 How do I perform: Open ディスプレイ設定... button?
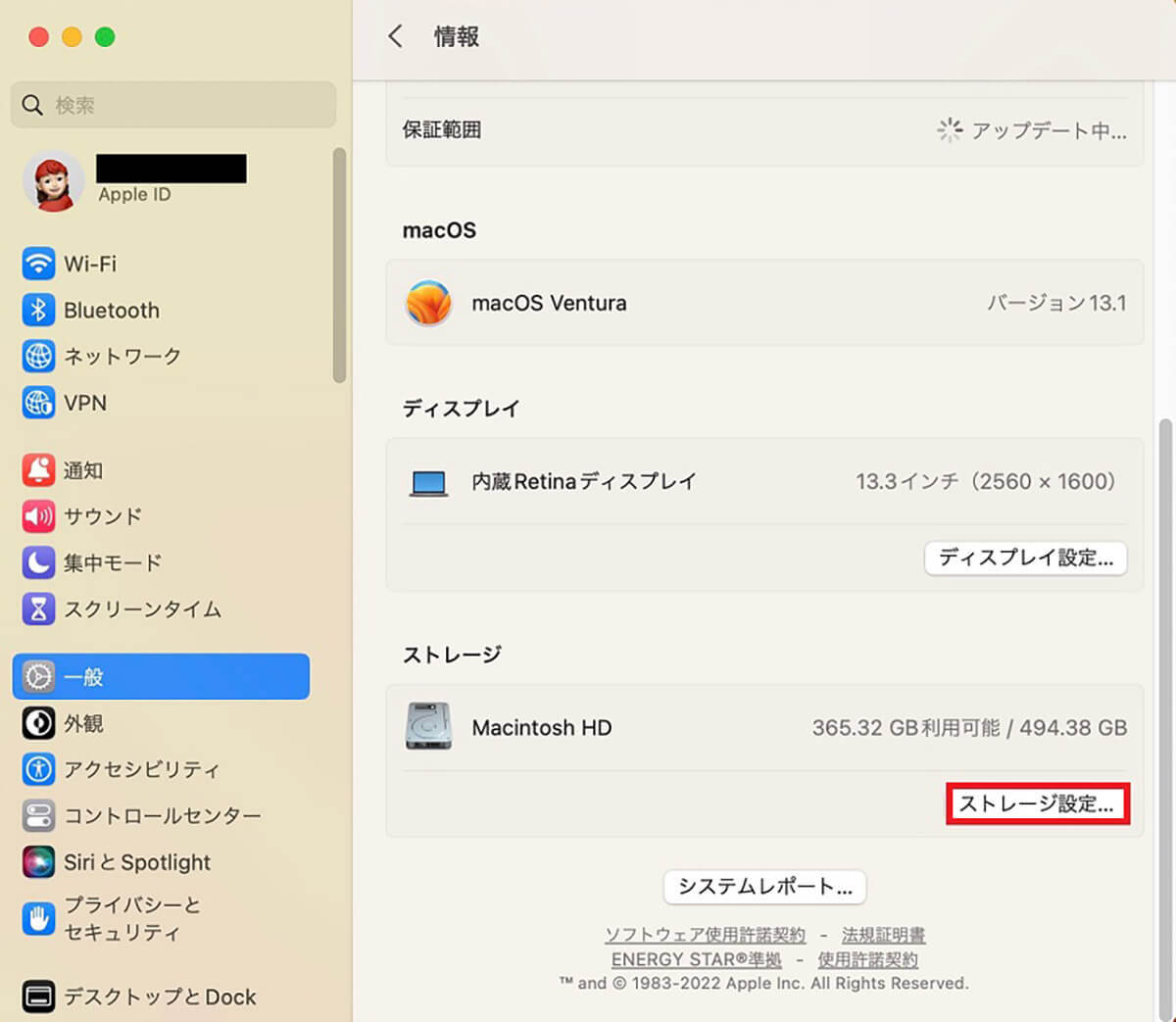1026,558
